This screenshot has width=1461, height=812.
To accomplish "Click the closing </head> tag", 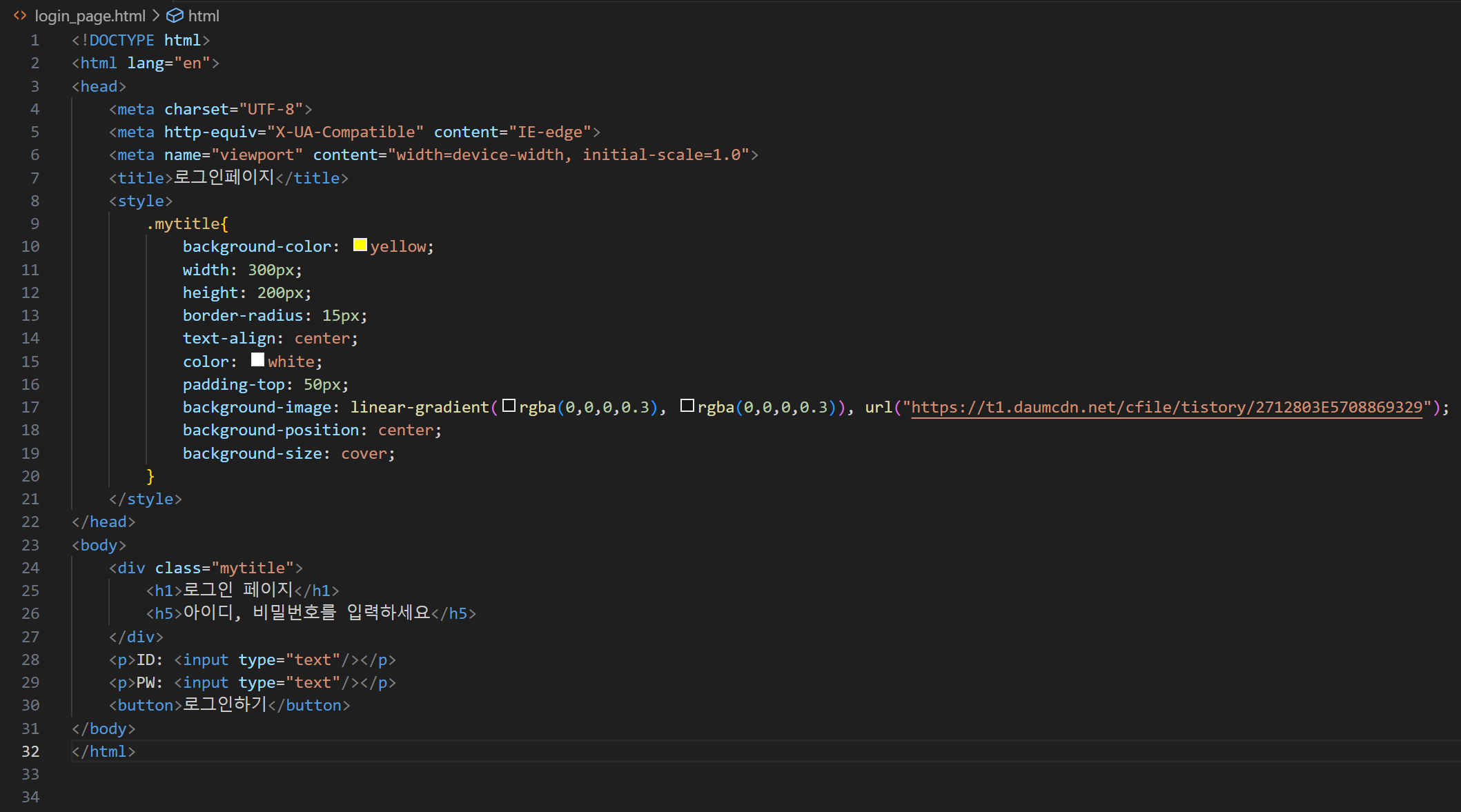I will tap(104, 522).
